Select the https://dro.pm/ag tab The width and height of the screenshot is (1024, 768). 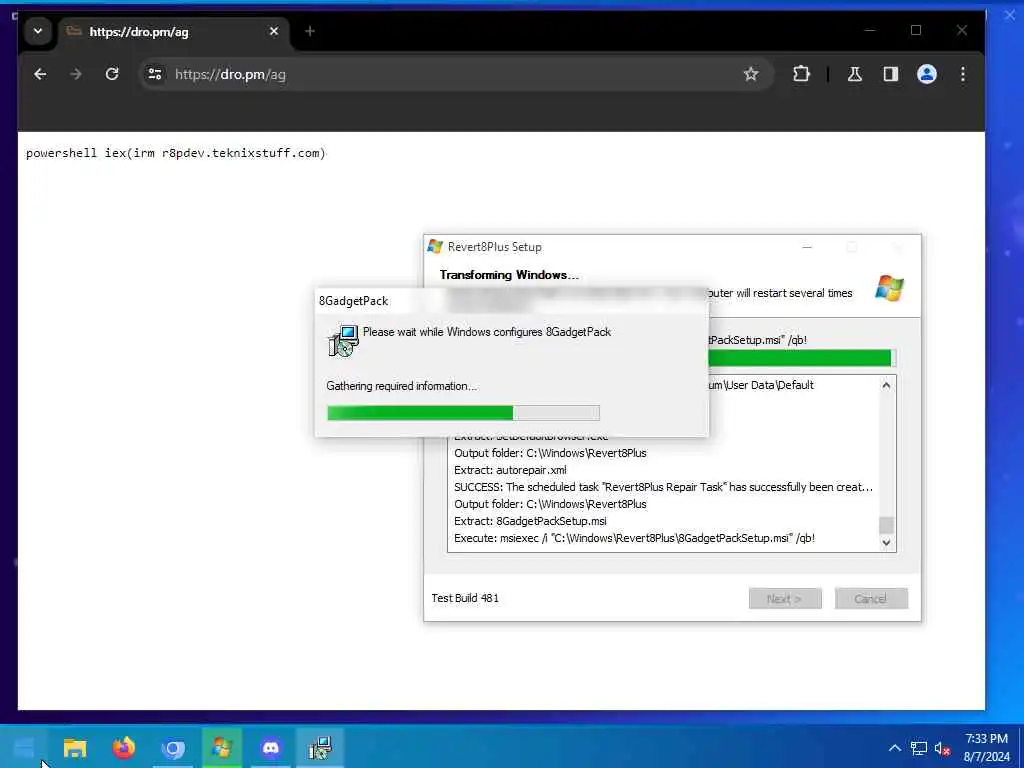pos(175,31)
